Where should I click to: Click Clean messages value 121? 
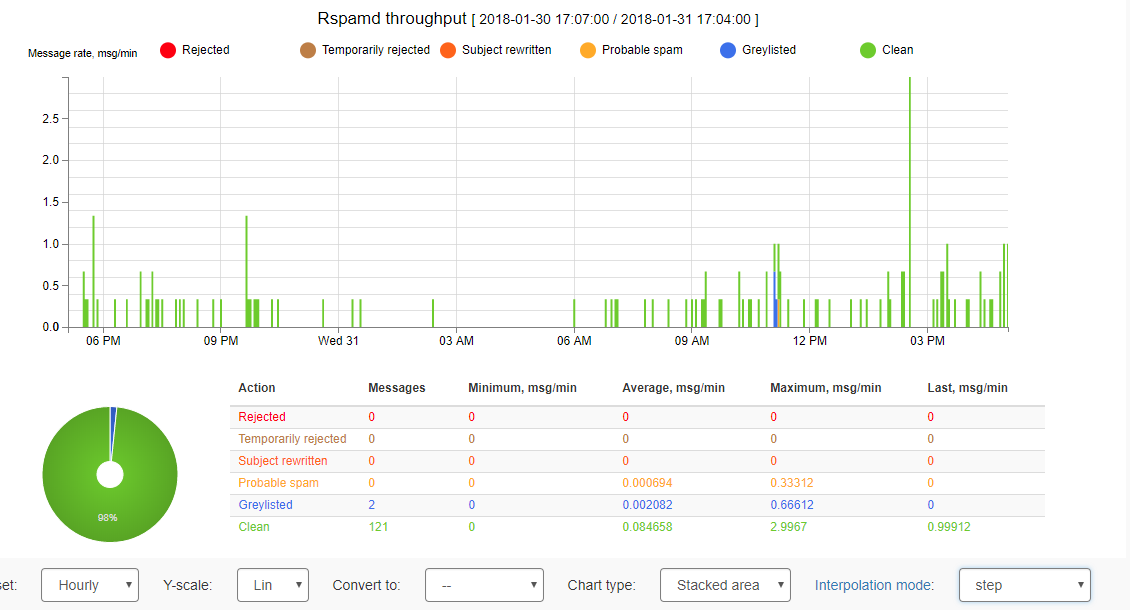click(x=378, y=526)
